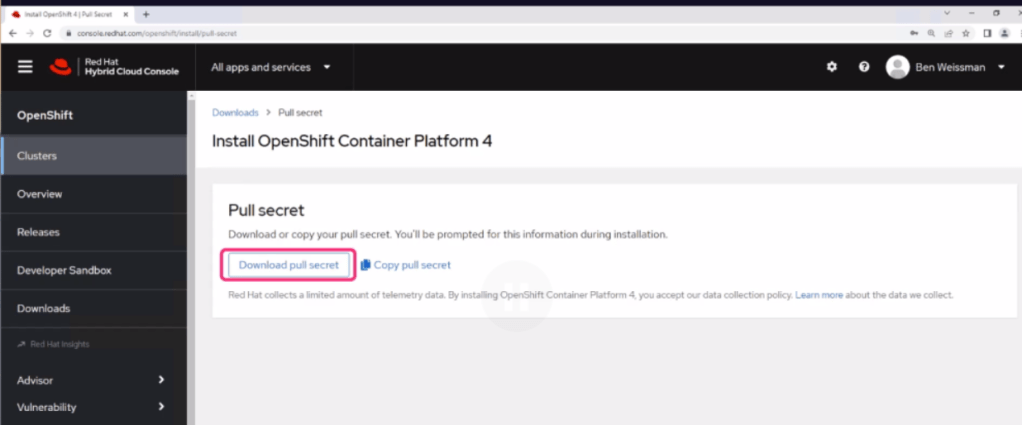Open the hamburger navigation menu

click(25, 67)
